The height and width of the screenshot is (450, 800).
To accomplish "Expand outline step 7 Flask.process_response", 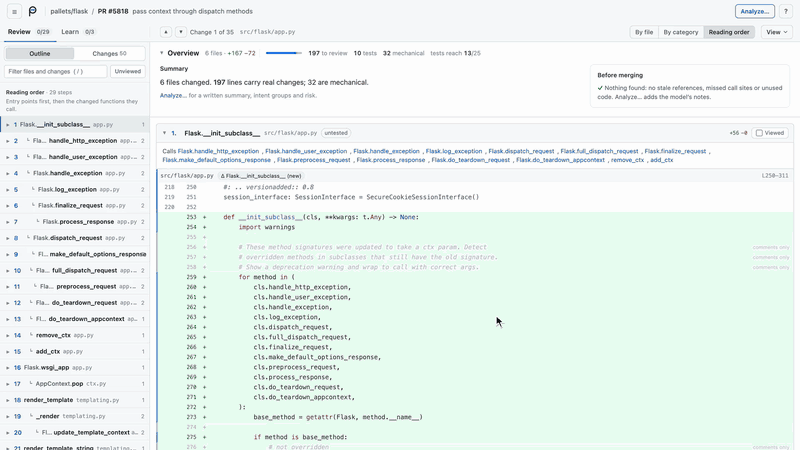I will [8, 222].
